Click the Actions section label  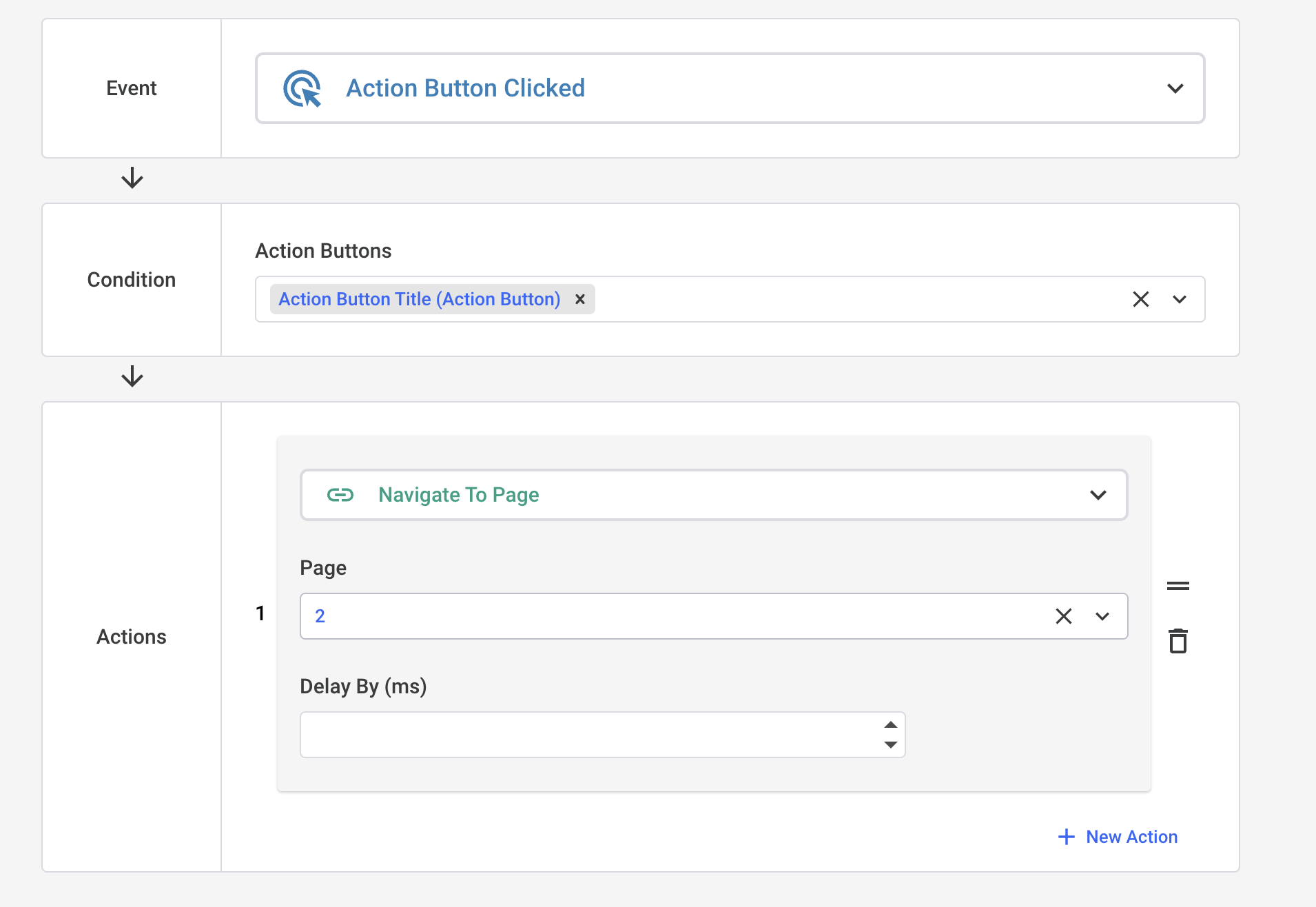[x=132, y=637]
